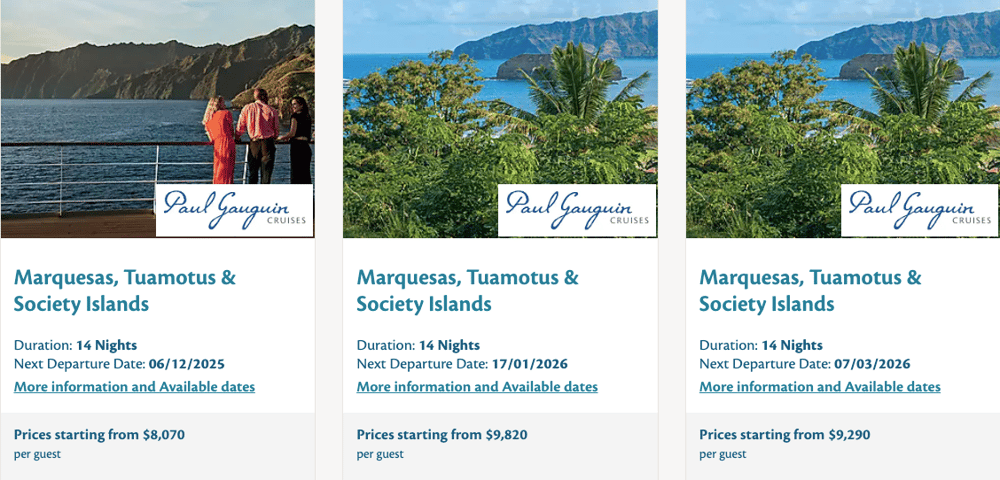Select the "Prices starting from $9,290" text

[x=785, y=435]
